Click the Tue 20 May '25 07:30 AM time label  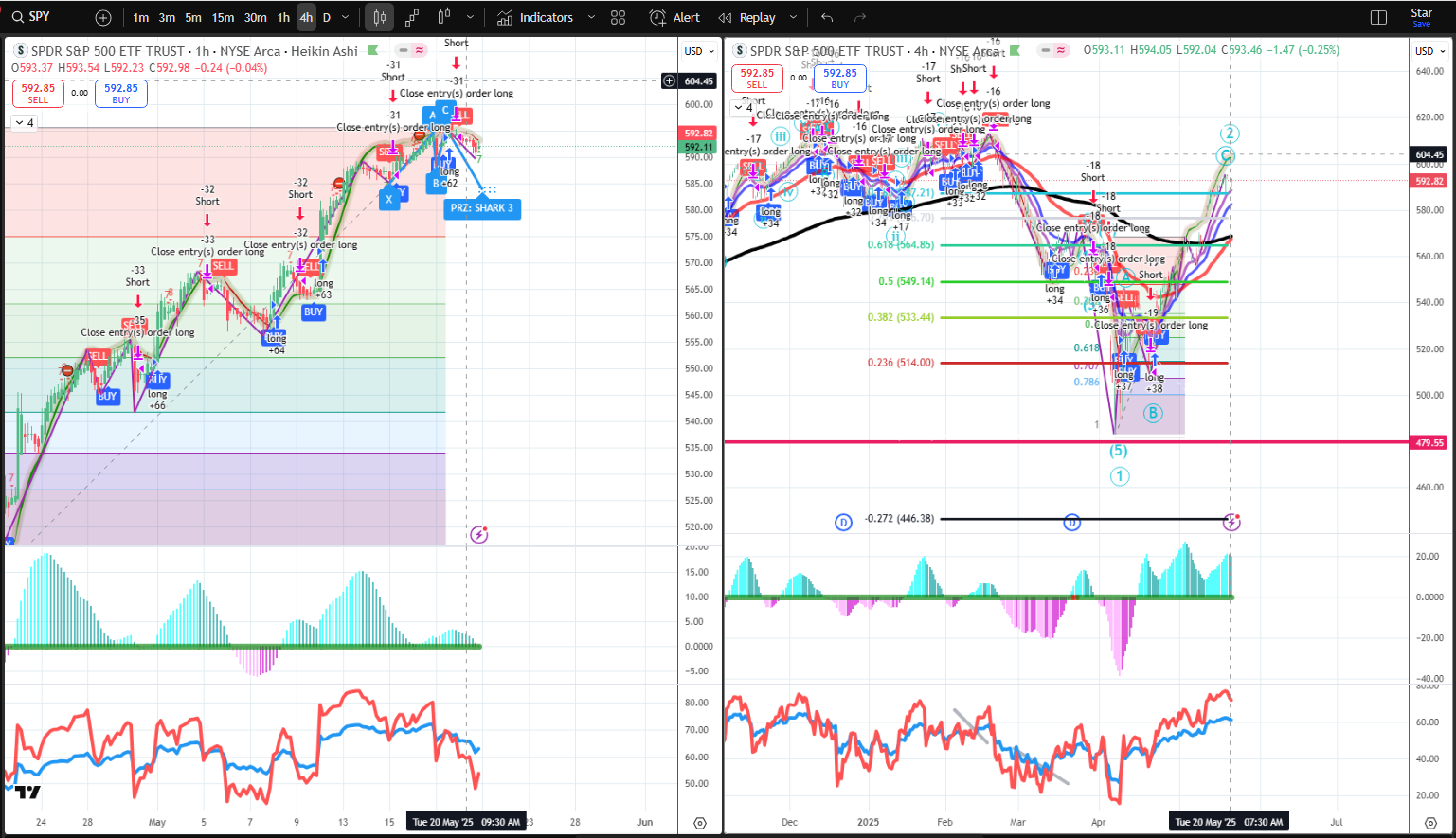1229,822
